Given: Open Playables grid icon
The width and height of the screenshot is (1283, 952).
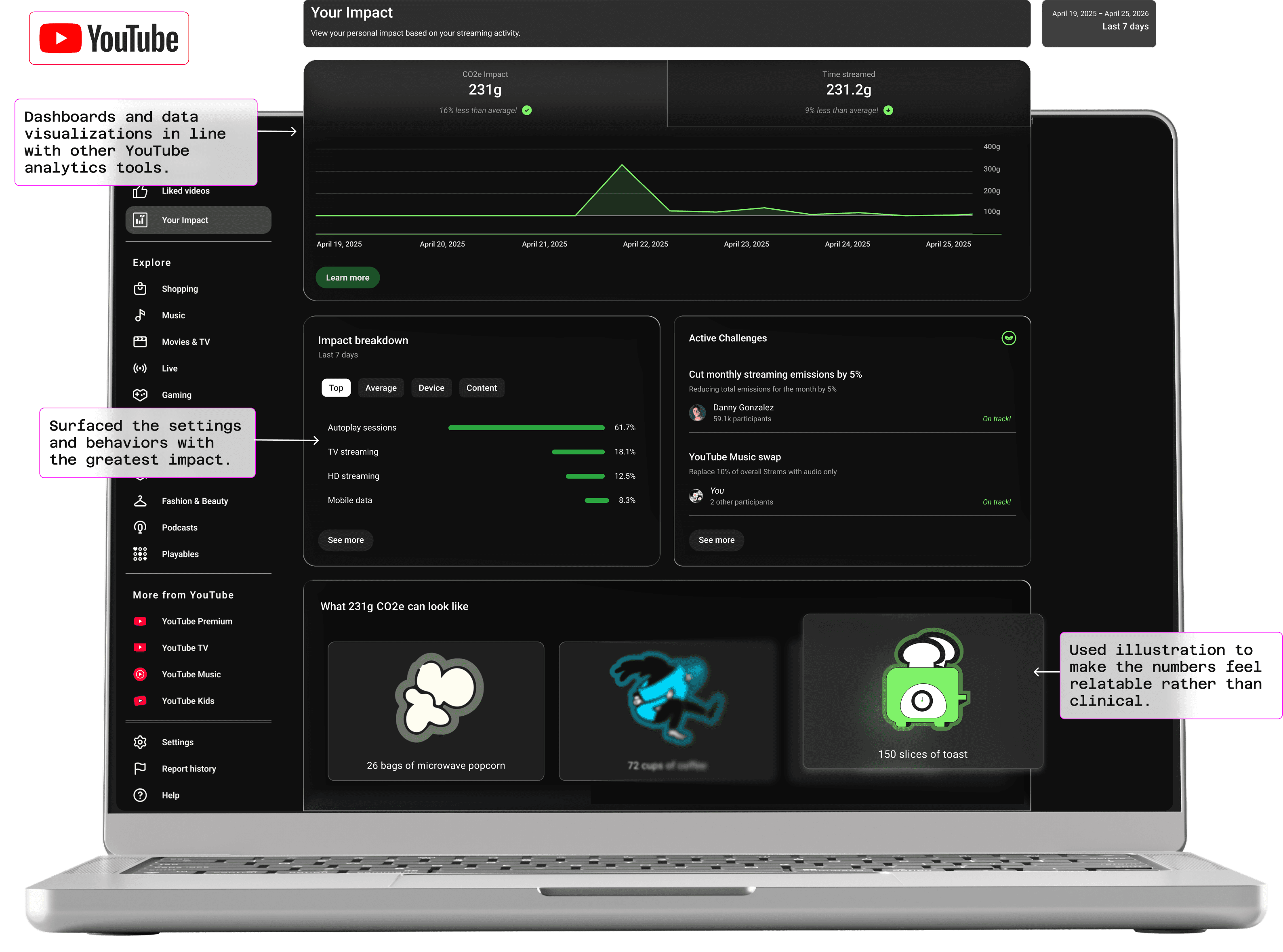Looking at the screenshot, I should [140, 554].
